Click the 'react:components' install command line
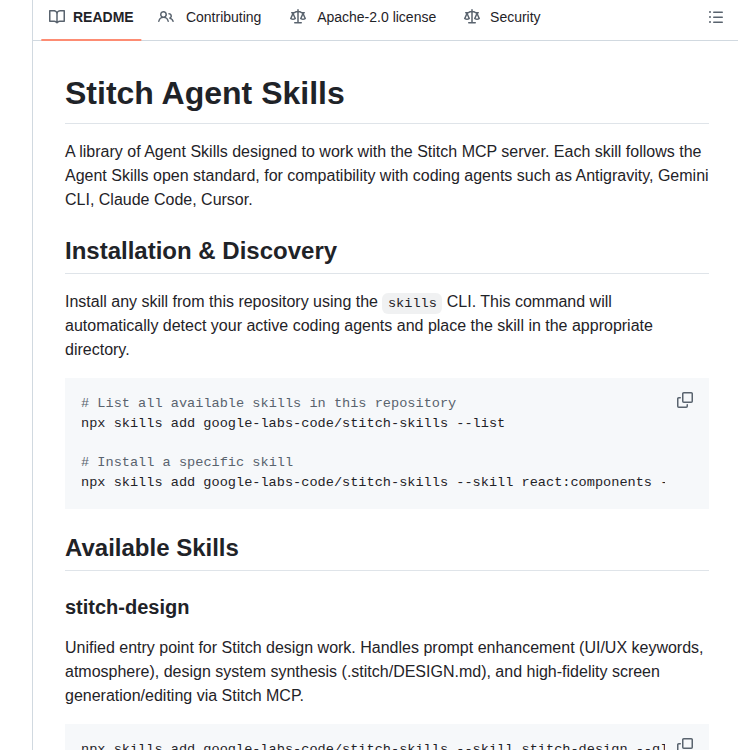Screen dimensions: 738x750 (374, 482)
